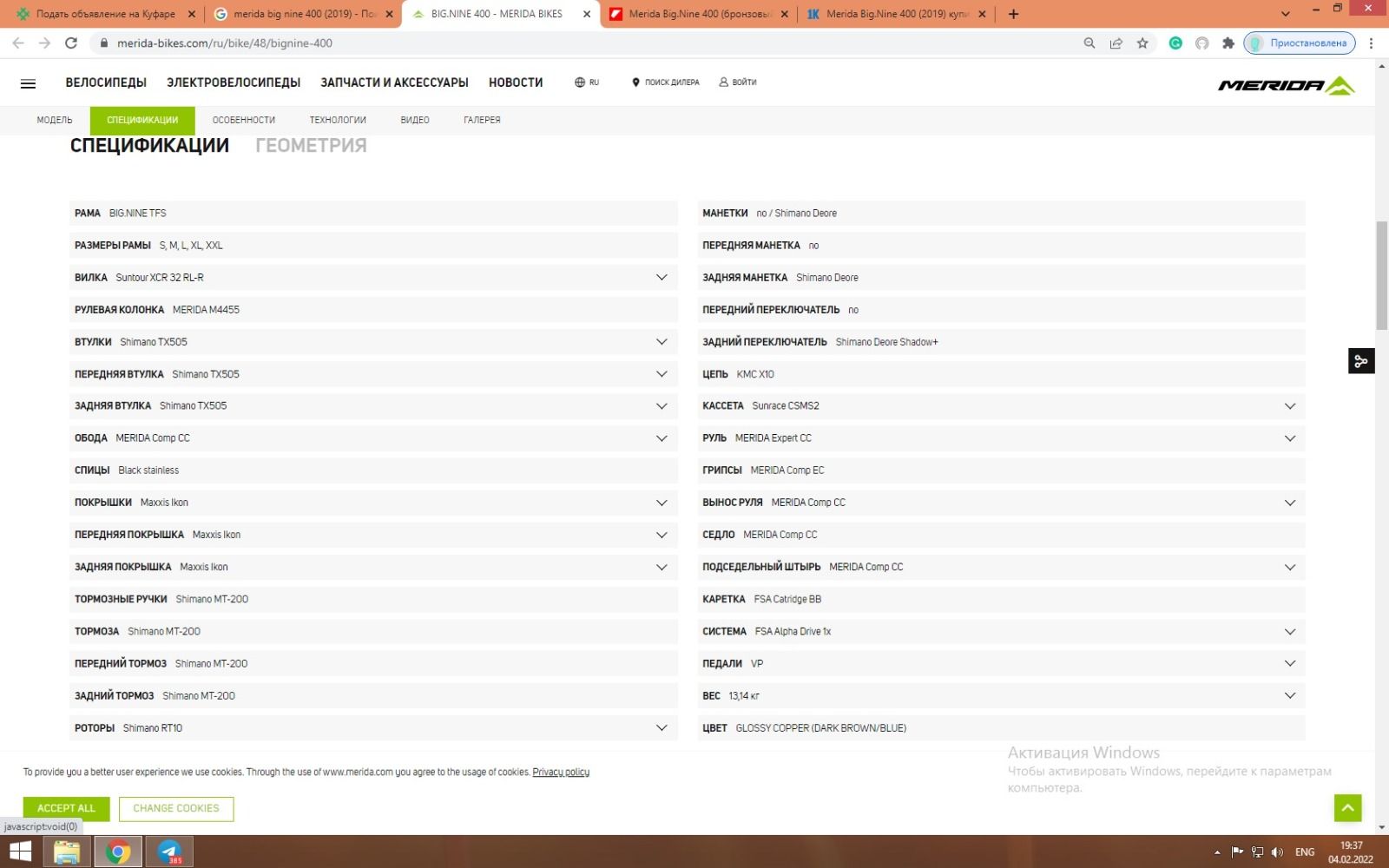The height and width of the screenshot is (868, 1389).
Task: Open the ВИДЕО section tab
Action: (415, 121)
